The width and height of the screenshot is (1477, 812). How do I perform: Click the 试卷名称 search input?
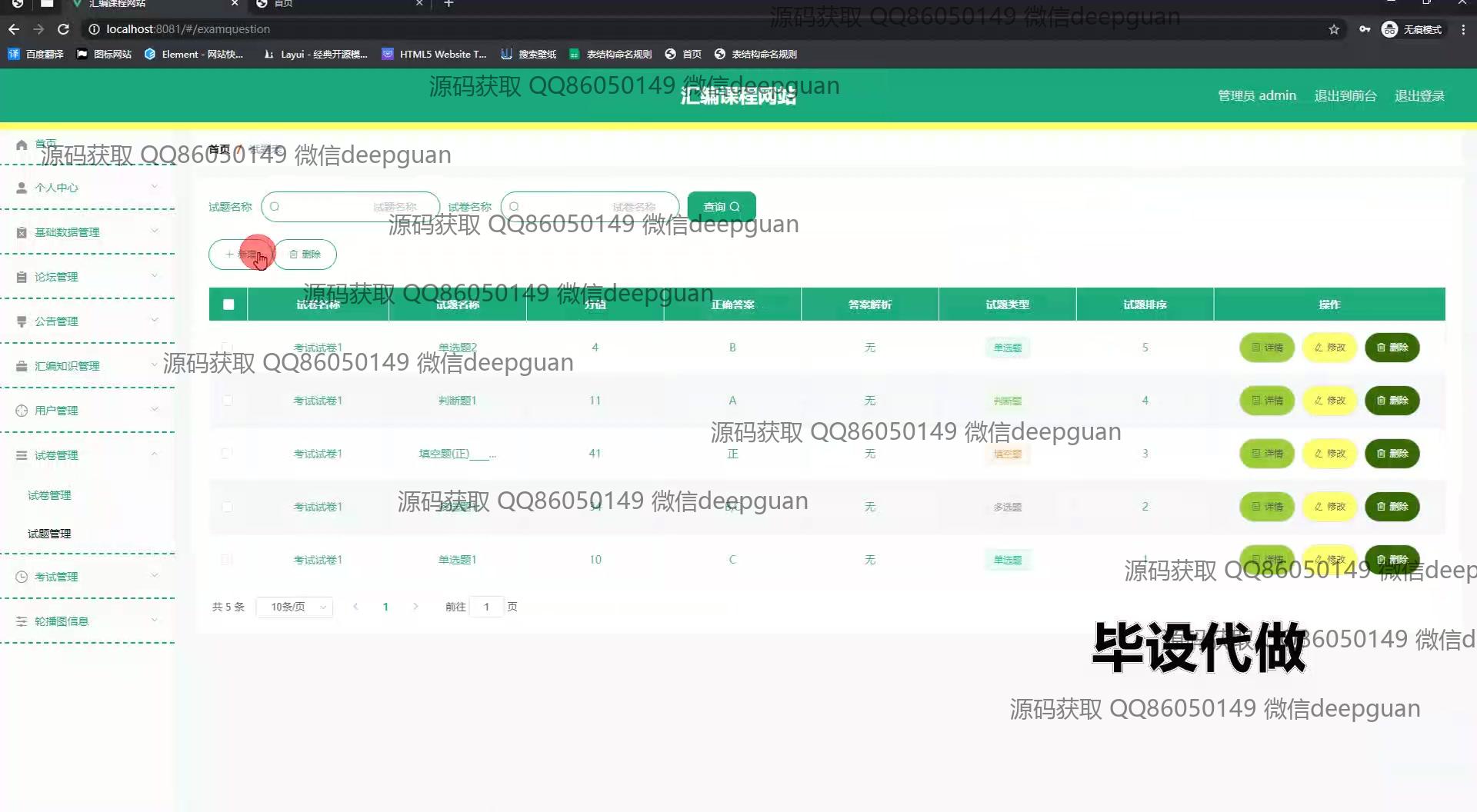click(x=590, y=207)
